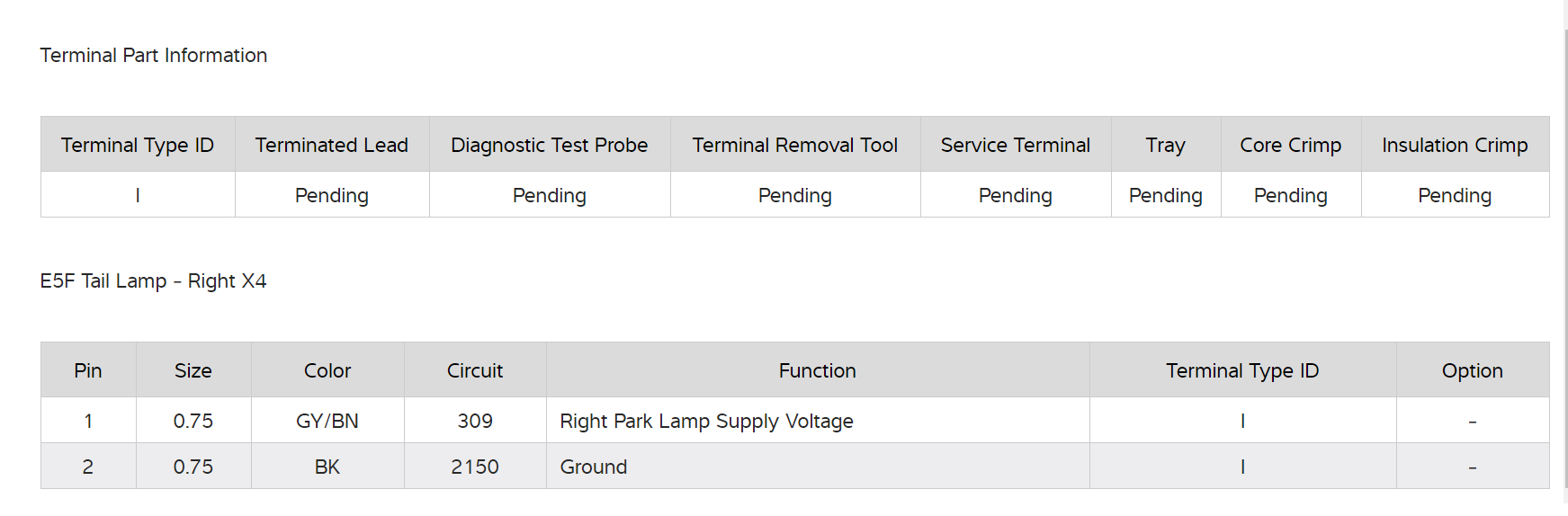Select the GY/BN color cell

pos(327,421)
